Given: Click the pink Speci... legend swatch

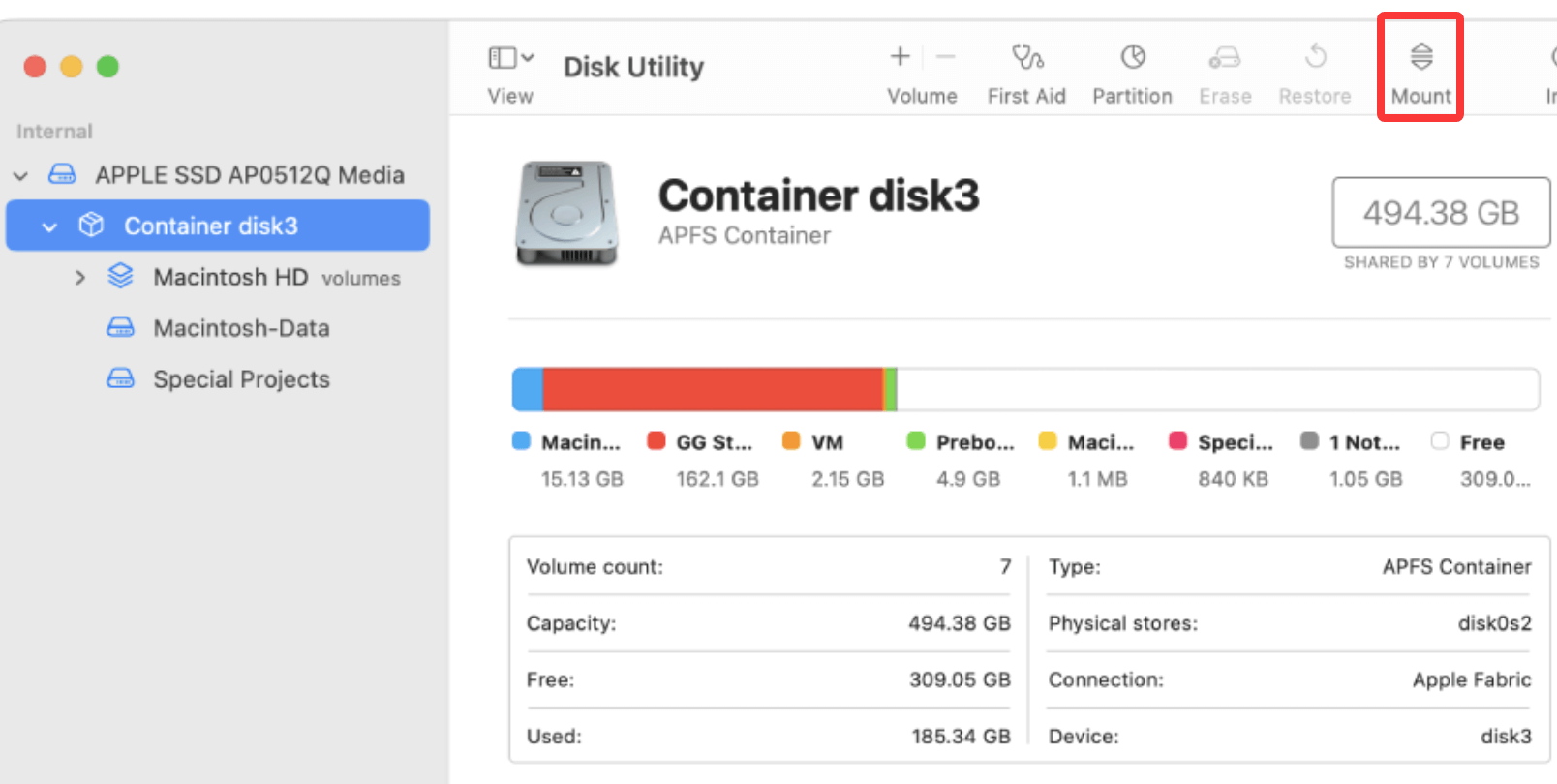Looking at the screenshot, I should pos(1177,440).
